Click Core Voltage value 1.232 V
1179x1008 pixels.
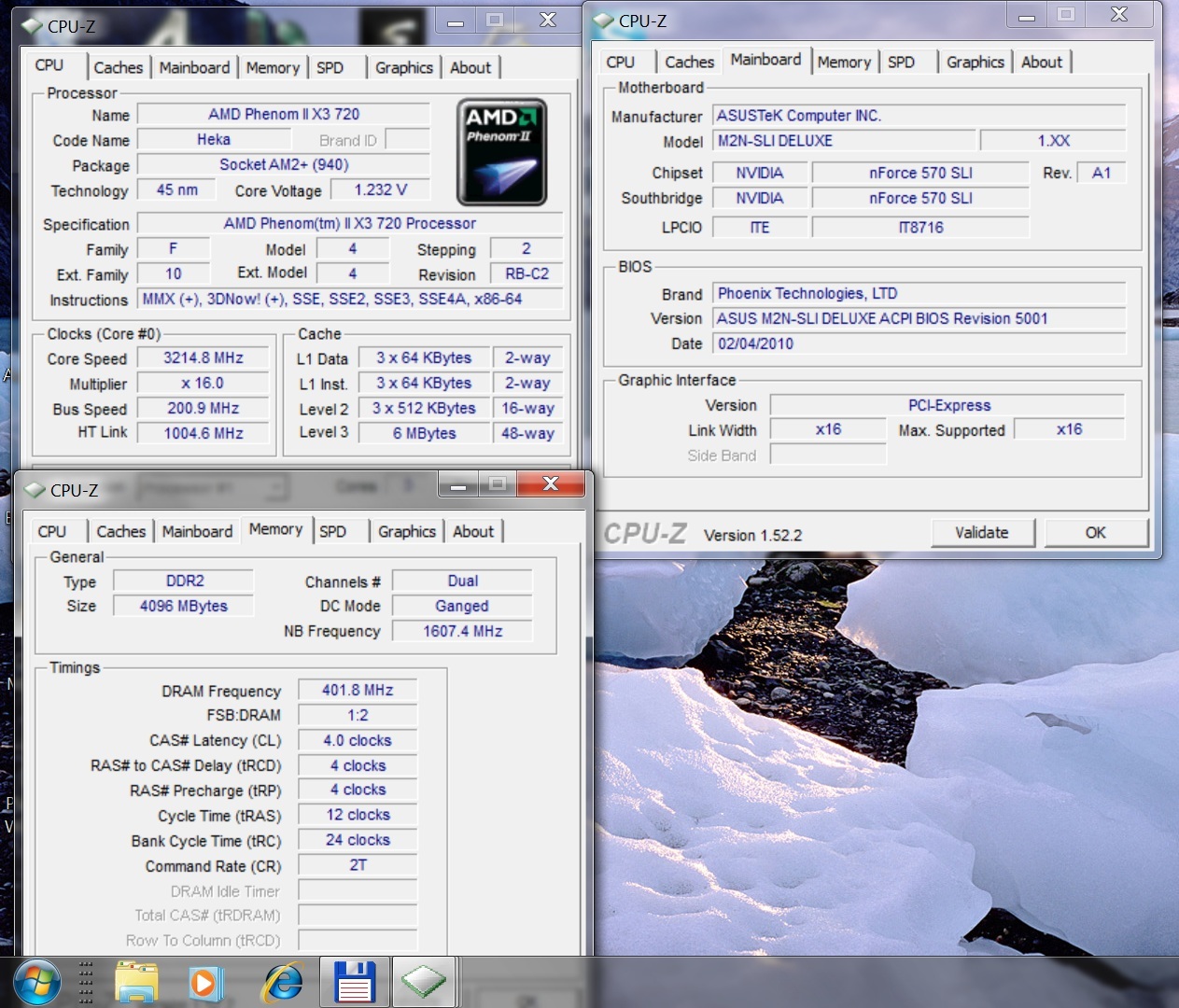(x=381, y=189)
